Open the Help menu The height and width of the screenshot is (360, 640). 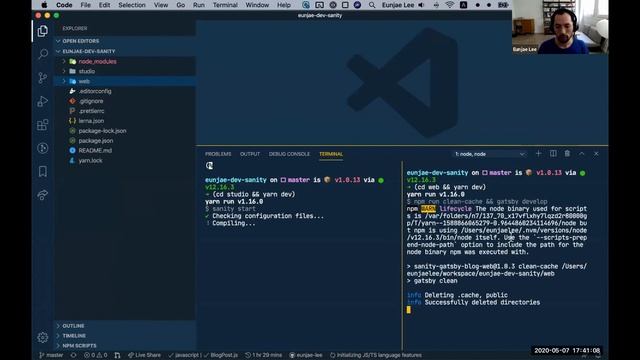284,5
